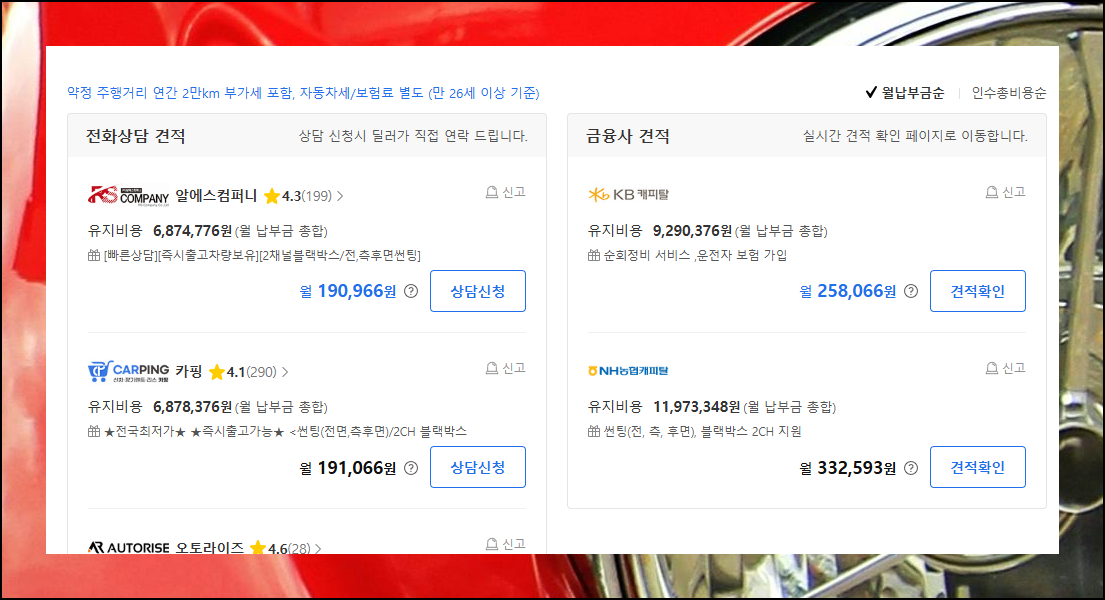Click the star rating icon for 카핑
The width and height of the screenshot is (1105, 600).
coord(217,372)
